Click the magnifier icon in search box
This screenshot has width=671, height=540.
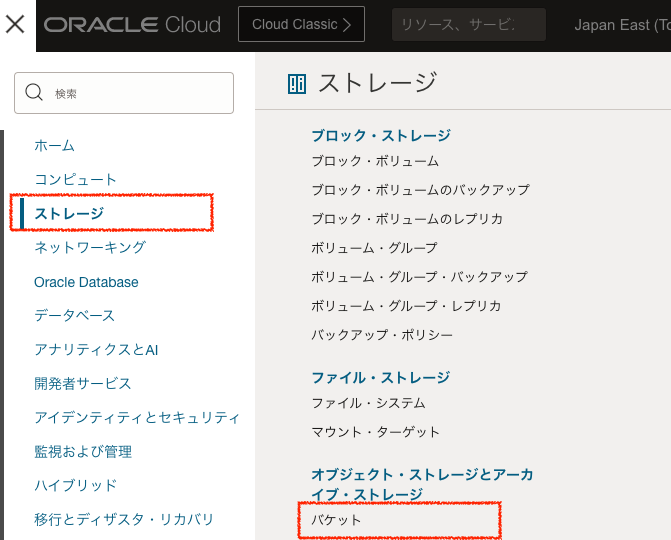click(34, 93)
